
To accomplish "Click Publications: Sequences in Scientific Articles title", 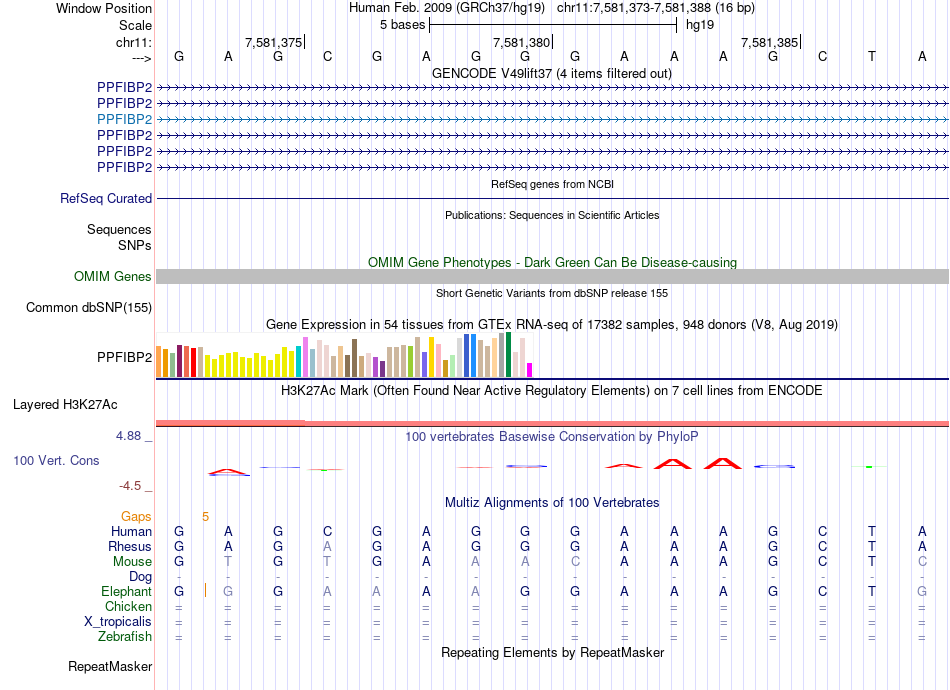I will [x=552, y=215].
